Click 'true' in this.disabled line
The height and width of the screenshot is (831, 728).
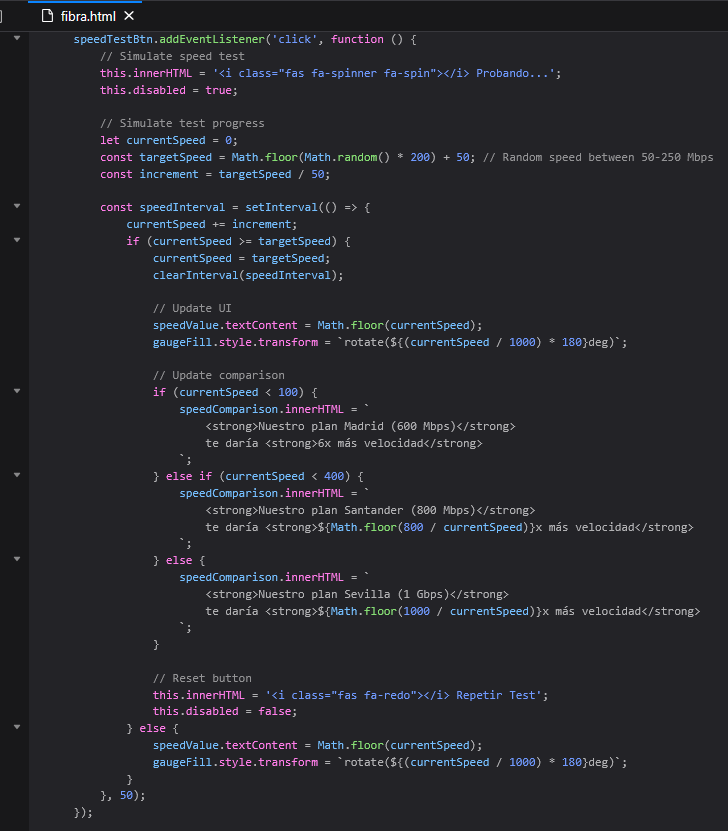click(x=218, y=90)
